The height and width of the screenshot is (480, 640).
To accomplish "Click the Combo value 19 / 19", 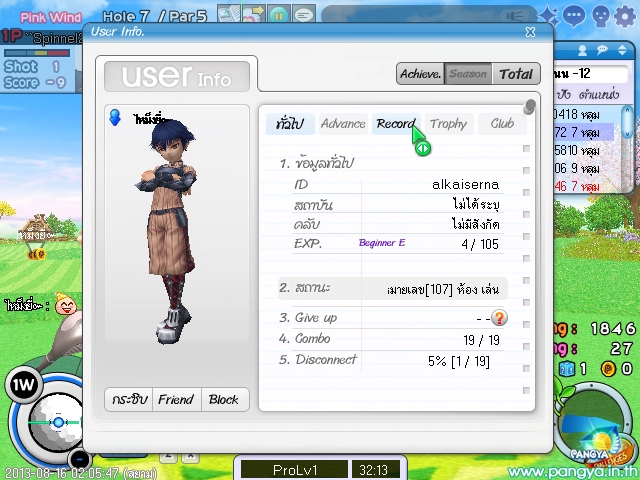I will pos(481,340).
